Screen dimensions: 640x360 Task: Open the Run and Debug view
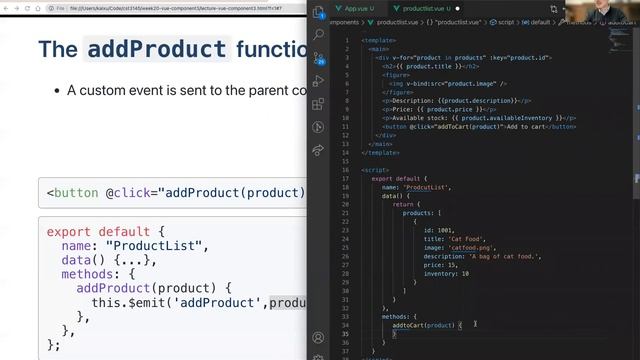tap(318, 81)
